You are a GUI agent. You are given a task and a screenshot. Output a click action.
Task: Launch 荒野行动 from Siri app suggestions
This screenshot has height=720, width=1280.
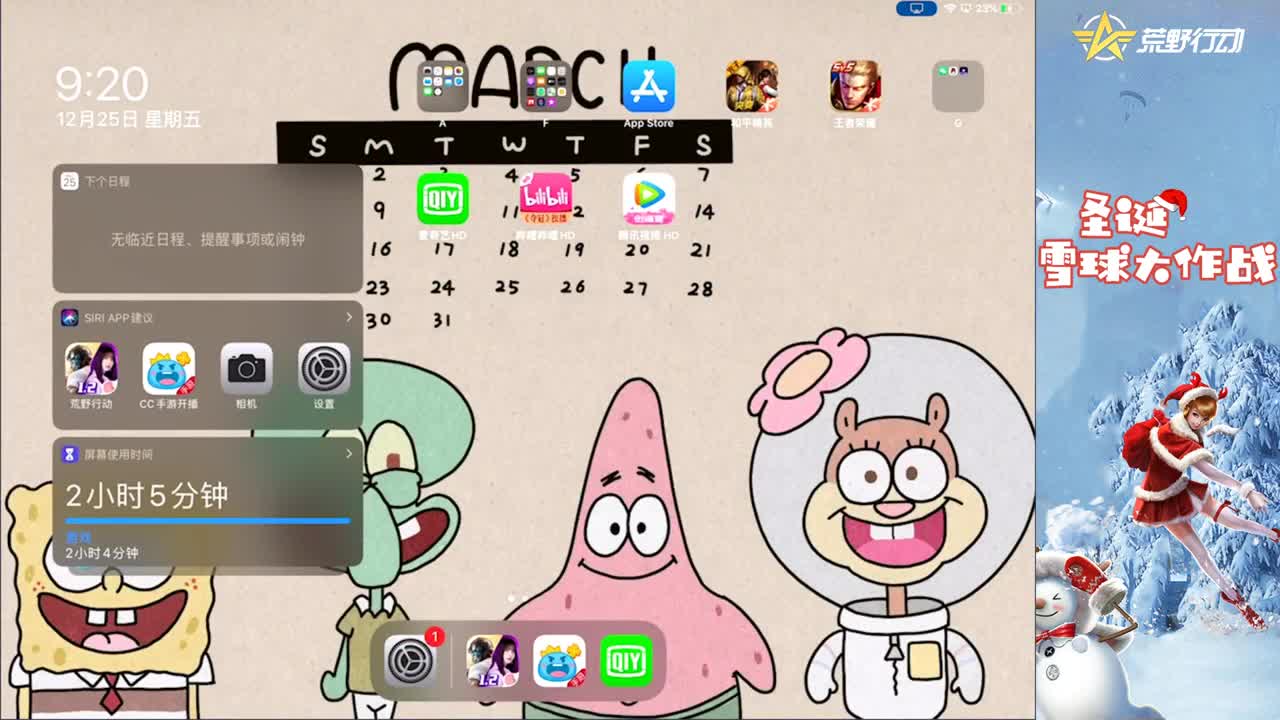pos(91,369)
